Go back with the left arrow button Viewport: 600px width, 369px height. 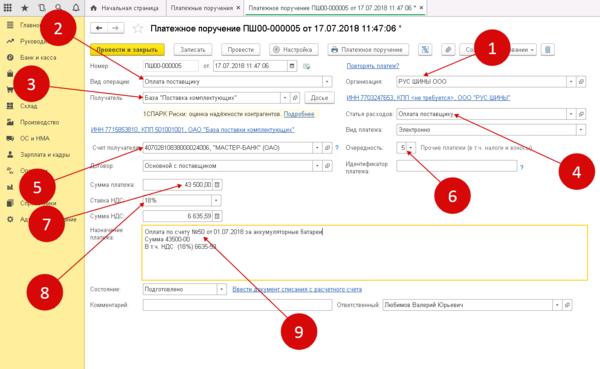click(99, 28)
